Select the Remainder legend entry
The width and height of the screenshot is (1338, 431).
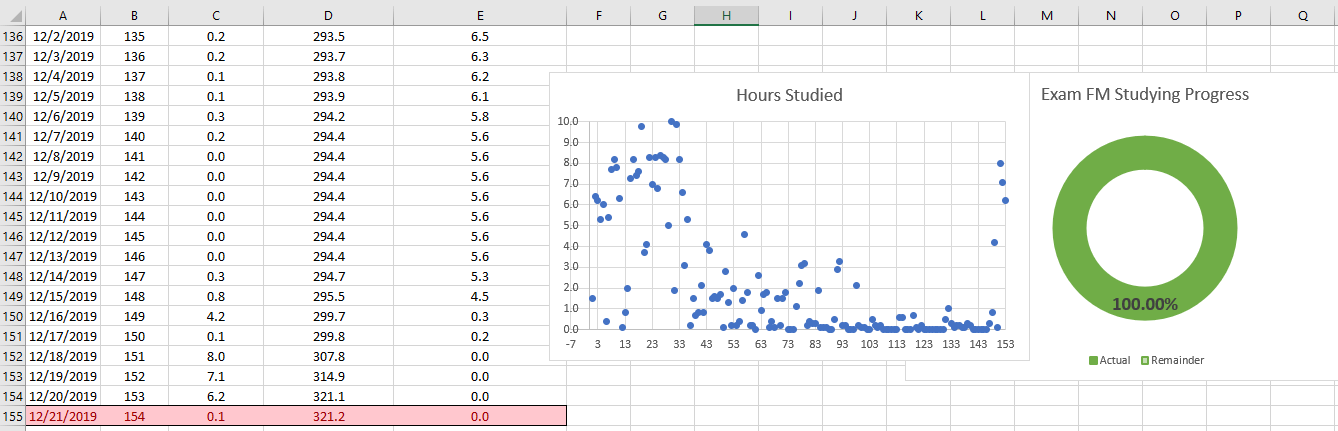(1174, 360)
